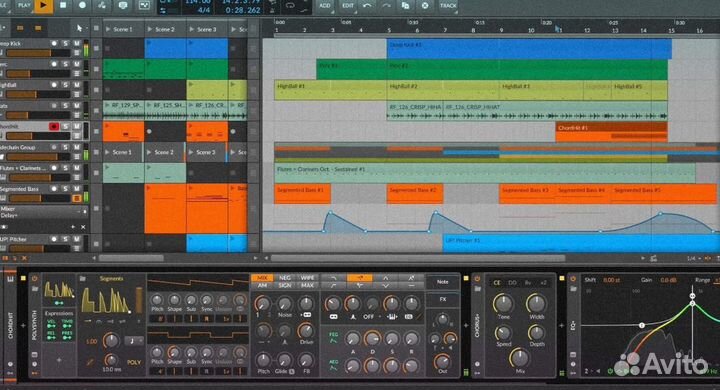The image size is (720, 390).
Task: Open the FX section of Polysynth
Action: point(443,299)
